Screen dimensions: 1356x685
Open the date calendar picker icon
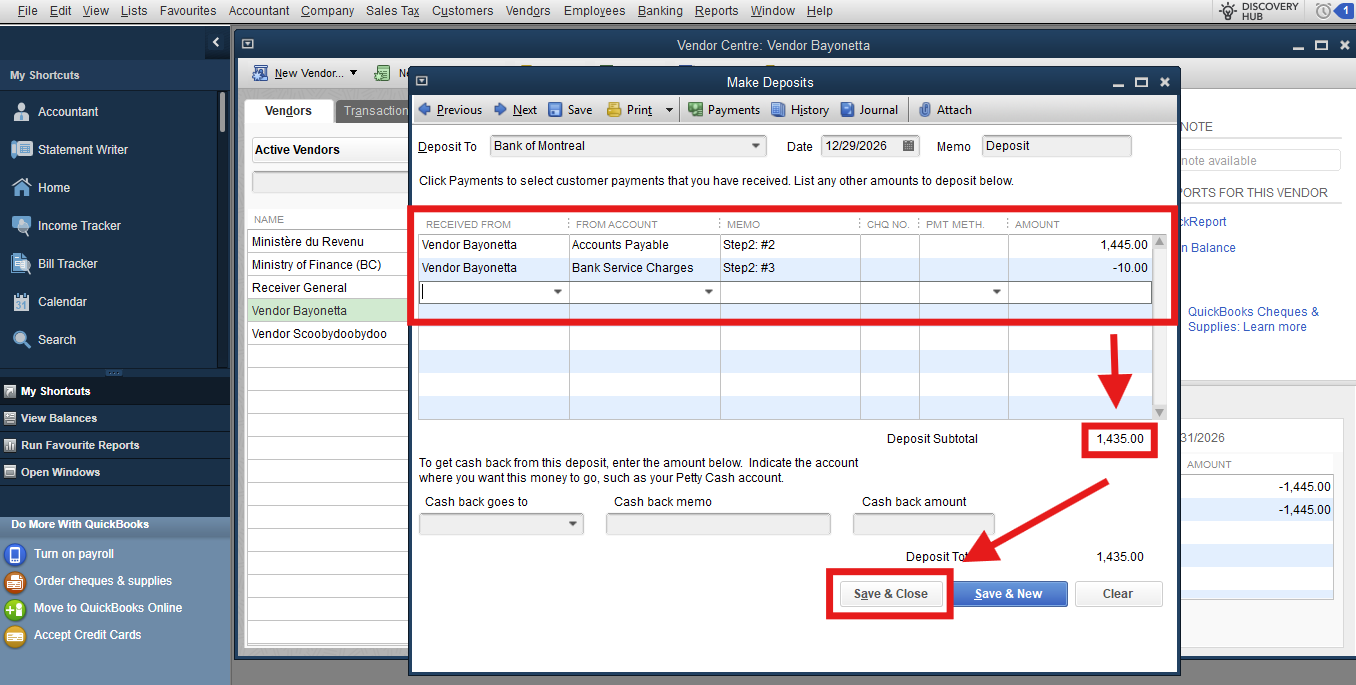pos(909,146)
